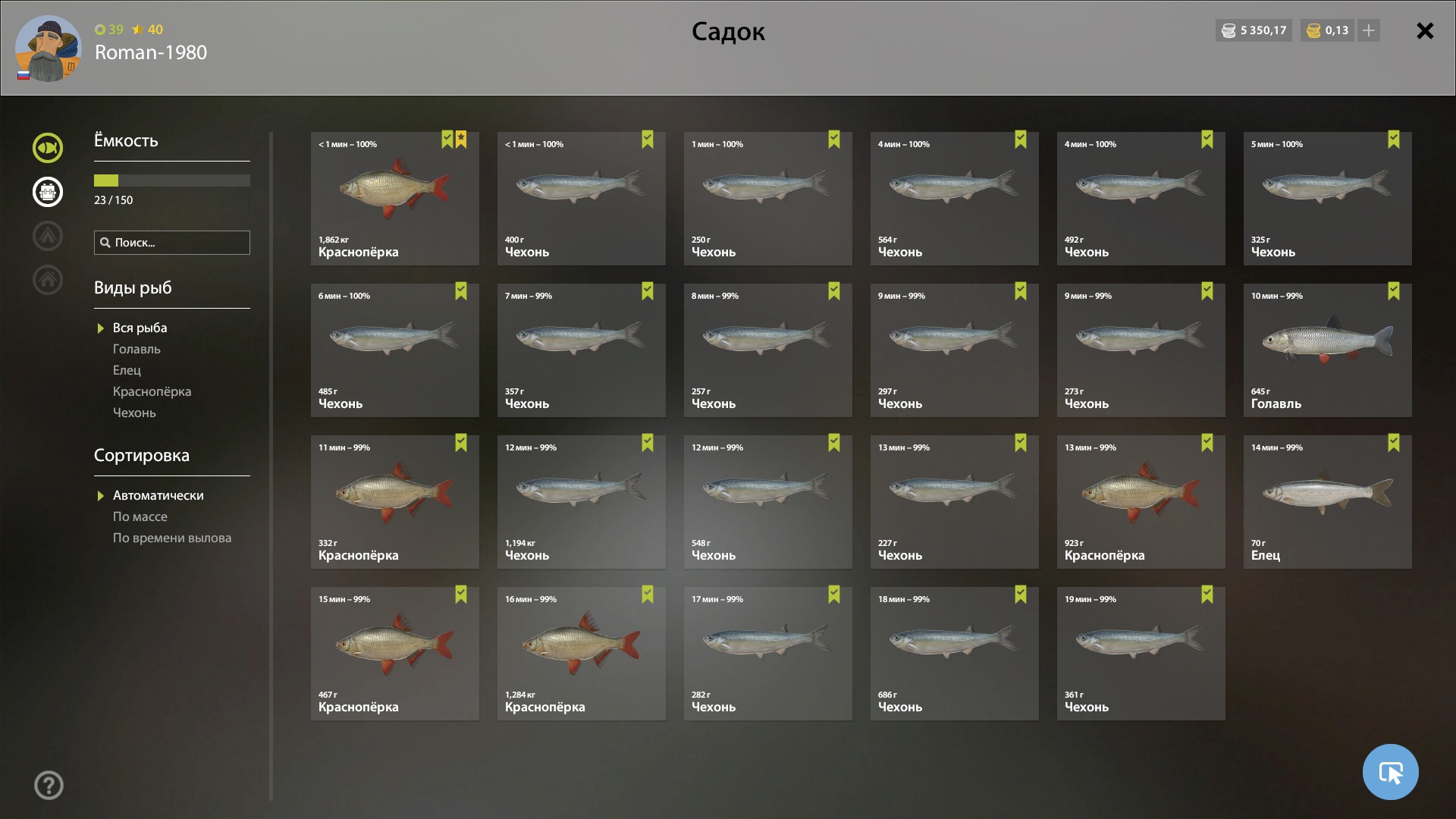Click the silver coins balance icon
The width and height of the screenshot is (1456, 819).
coord(1229,30)
